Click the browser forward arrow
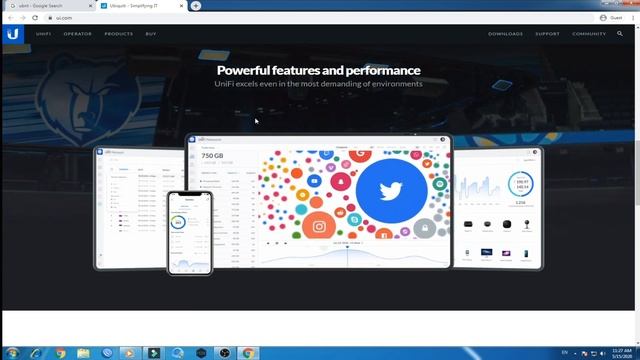This screenshot has height=360, width=640. coord(23,18)
